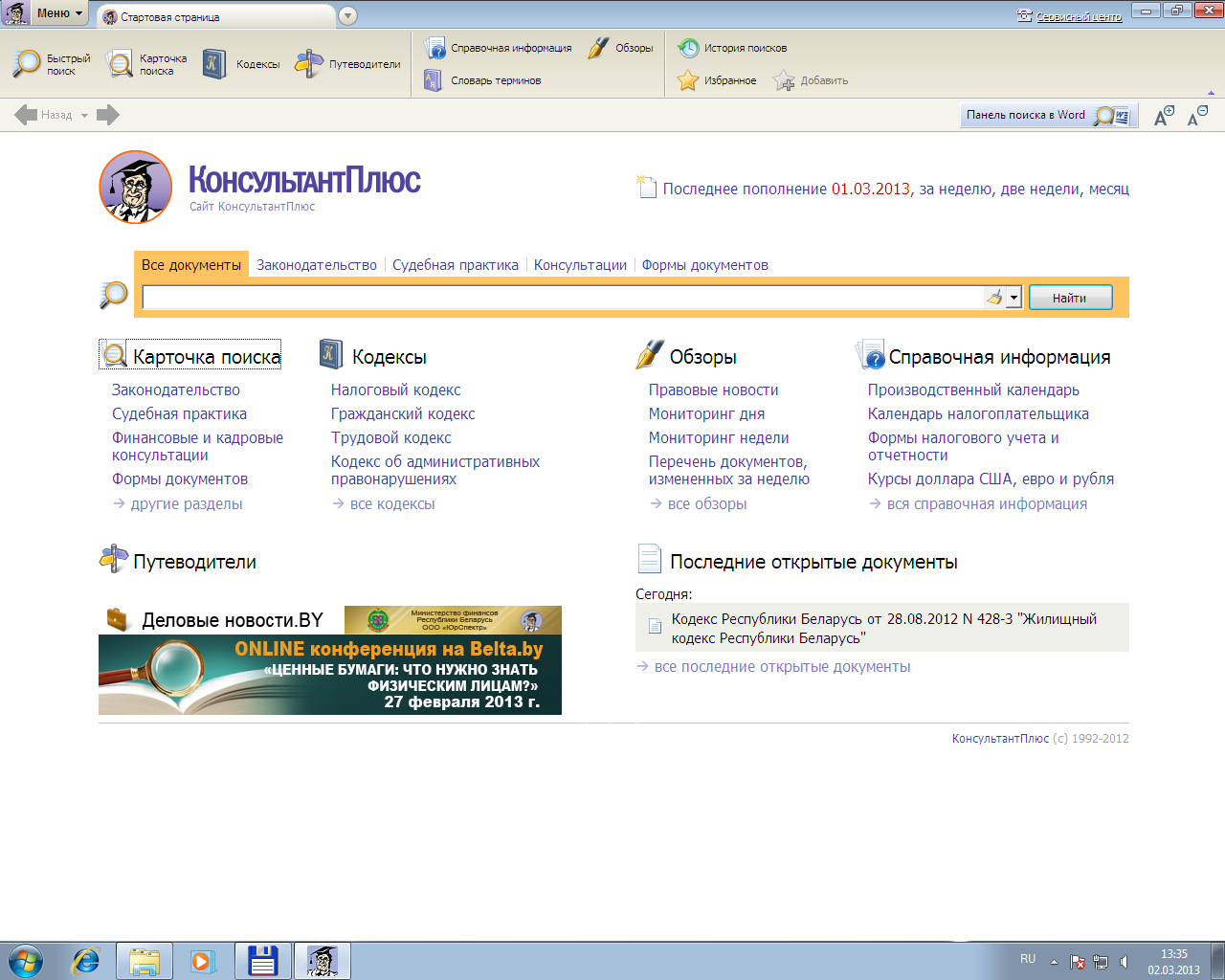
Task: Click the Справочная информация section icon
Action: pos(870,355)
